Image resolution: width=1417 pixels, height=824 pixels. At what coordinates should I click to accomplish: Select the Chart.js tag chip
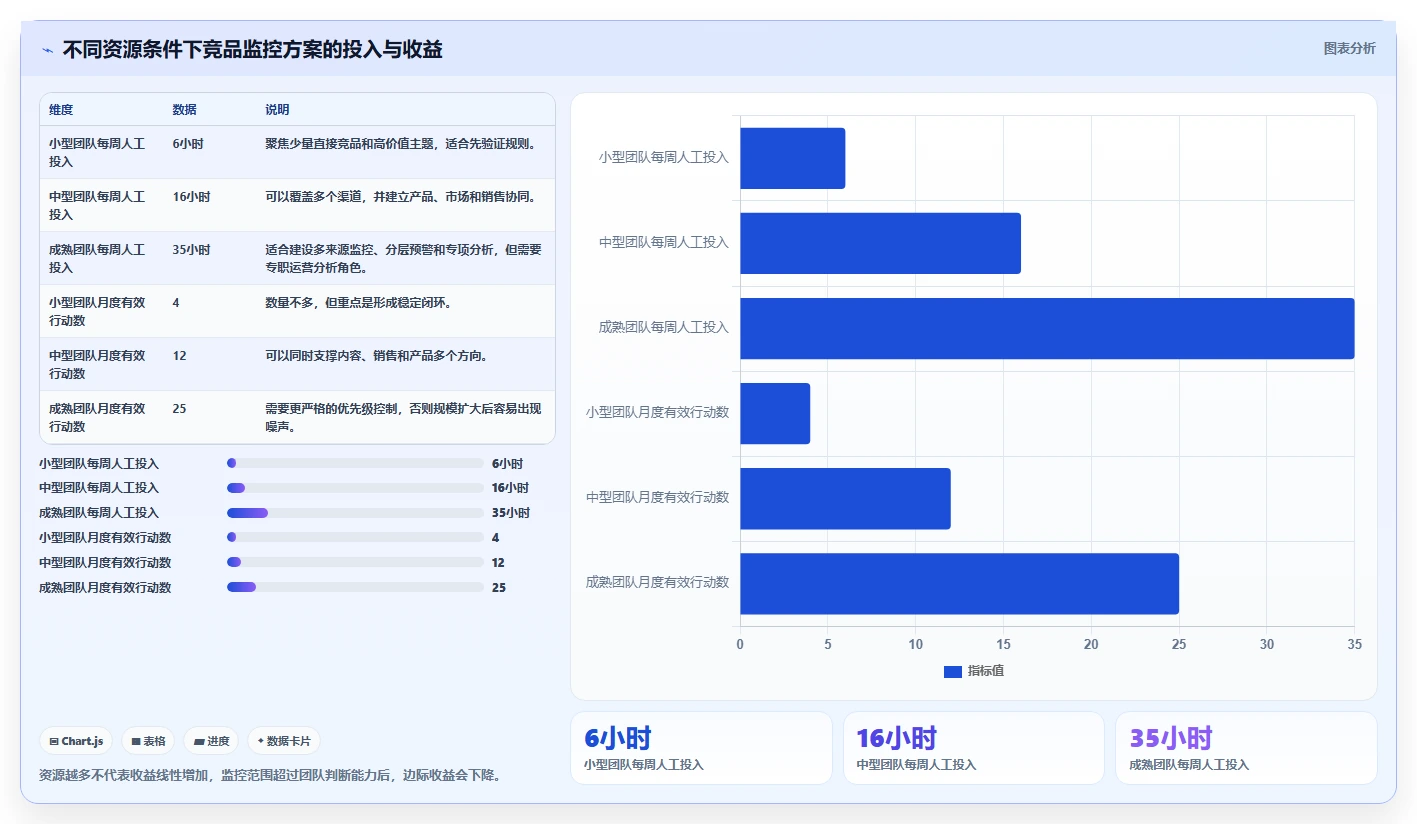(x=77, y=741)
